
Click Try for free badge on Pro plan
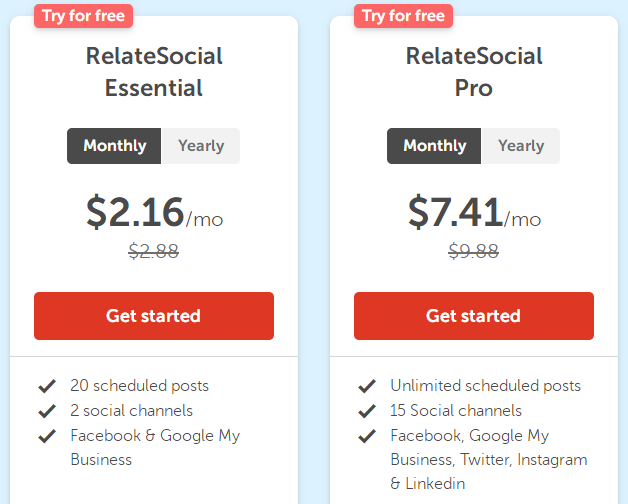(x=404, y=16)
